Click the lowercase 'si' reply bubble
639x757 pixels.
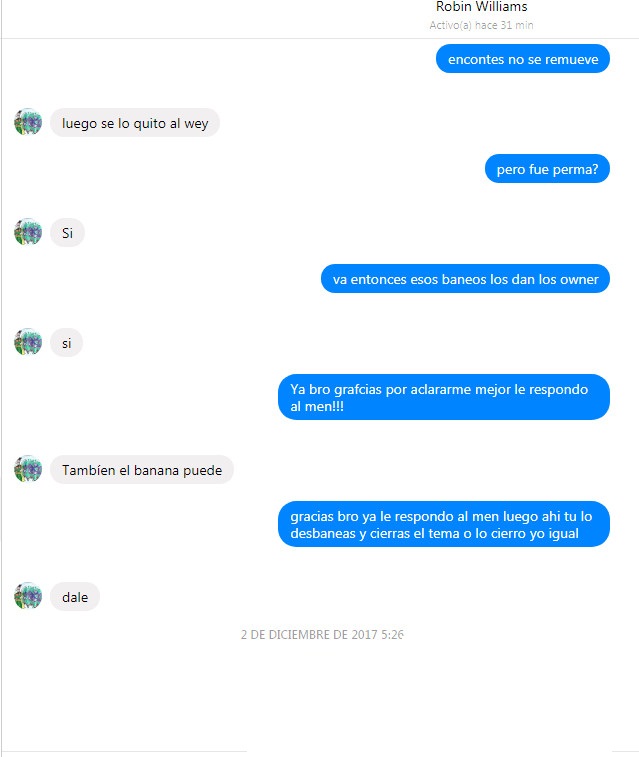click(67, 343)
